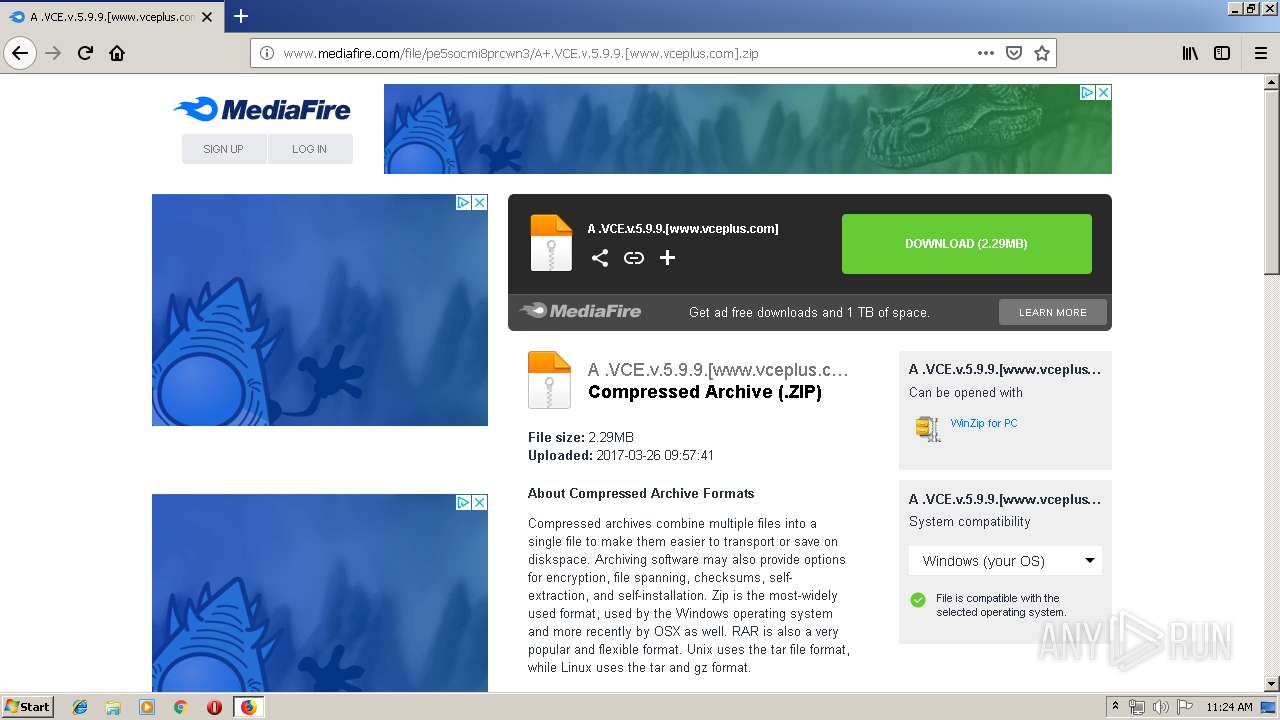Launch Chrome from the taskbar
1280x720 pixels.
point(181,707)
